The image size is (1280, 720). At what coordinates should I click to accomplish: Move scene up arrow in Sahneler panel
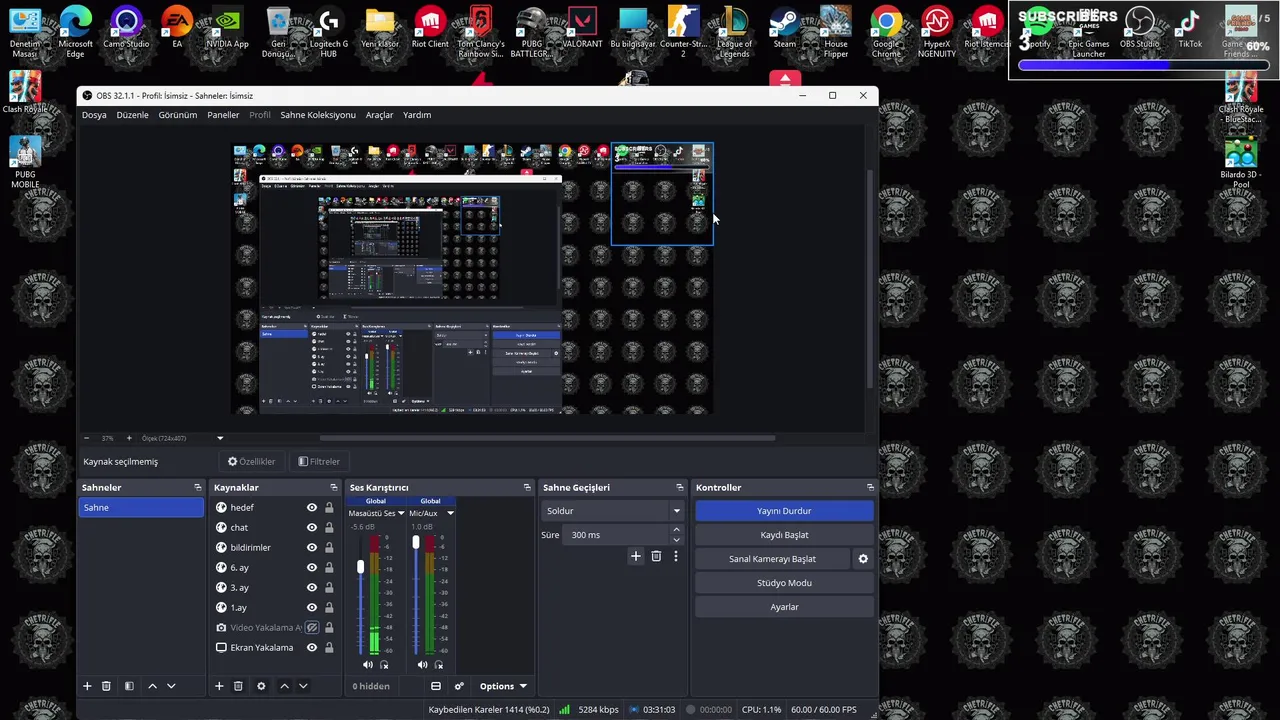click(x=152, y=686)
